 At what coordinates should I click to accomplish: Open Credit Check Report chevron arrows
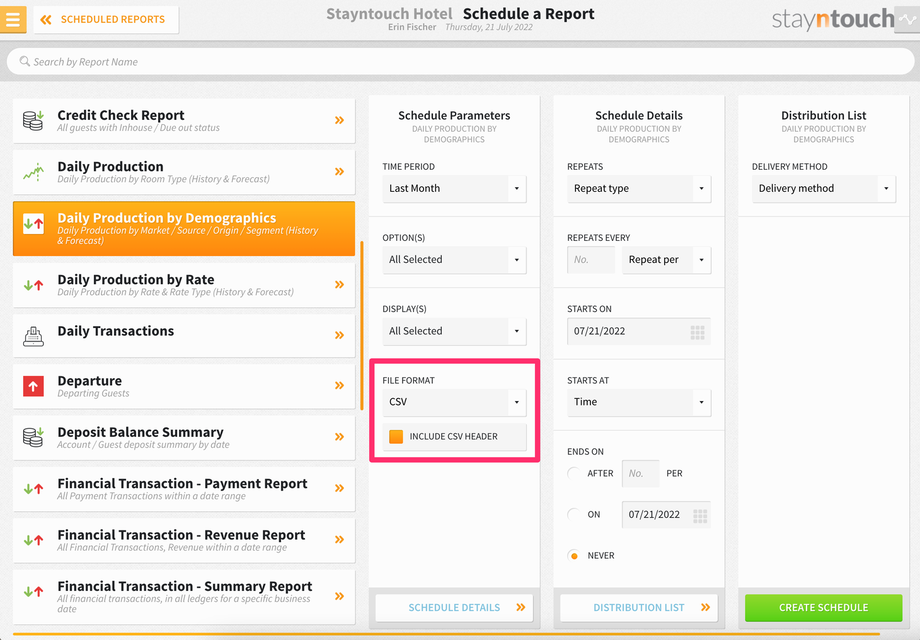click(339, 120)
